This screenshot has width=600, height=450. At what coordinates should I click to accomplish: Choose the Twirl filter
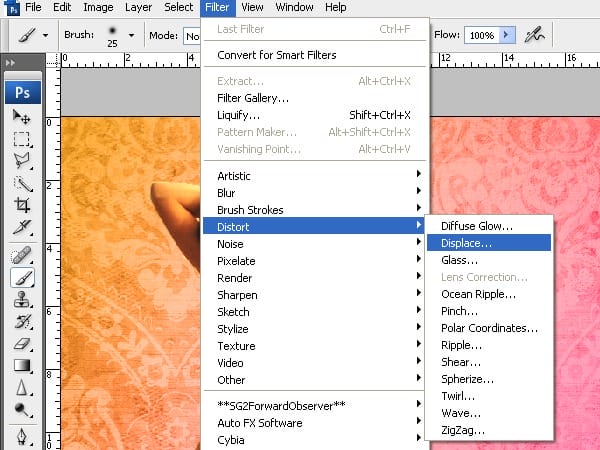pos(489,396)
